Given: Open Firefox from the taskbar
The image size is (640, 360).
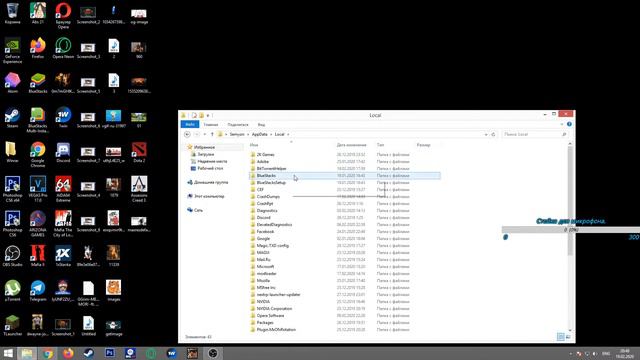Looking at the screenshot, I should (x=68, y=353).
